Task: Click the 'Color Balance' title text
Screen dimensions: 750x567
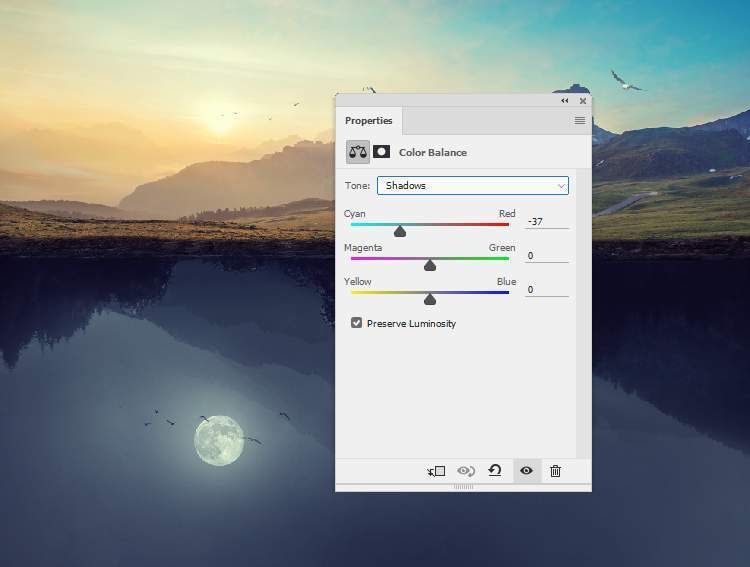Action: 433,153
